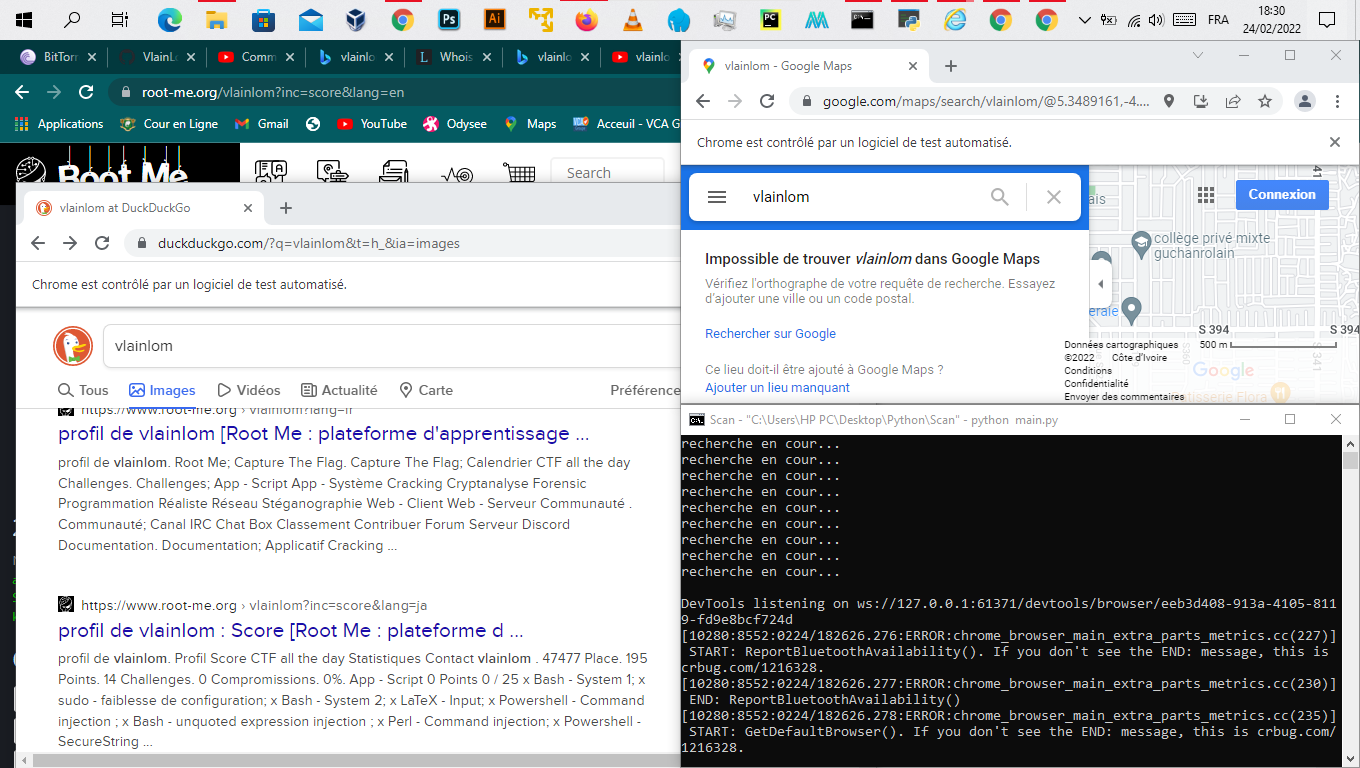
Task: Open Photoshop from the taskbar
Action: 448,18
